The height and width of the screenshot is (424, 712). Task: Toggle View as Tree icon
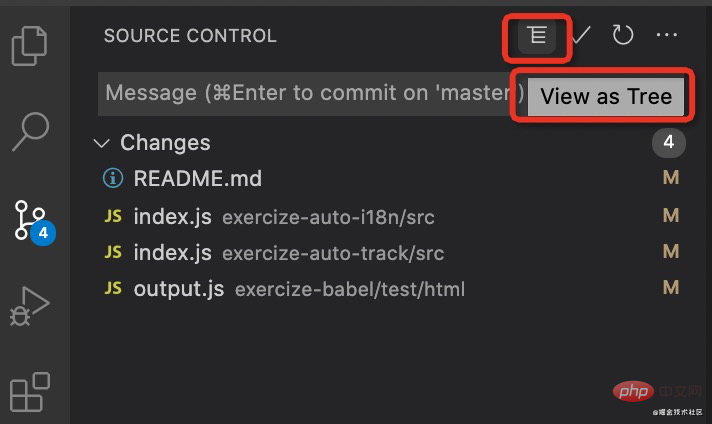[x=538, y=36]
